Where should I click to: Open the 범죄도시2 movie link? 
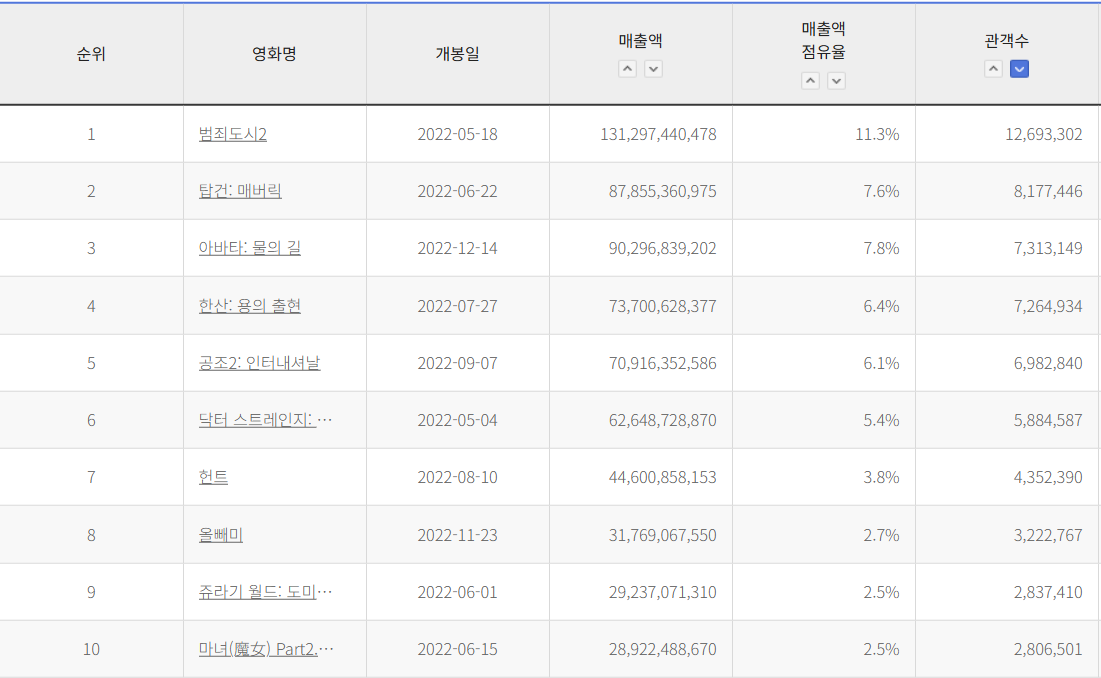[x=232, y=134]
